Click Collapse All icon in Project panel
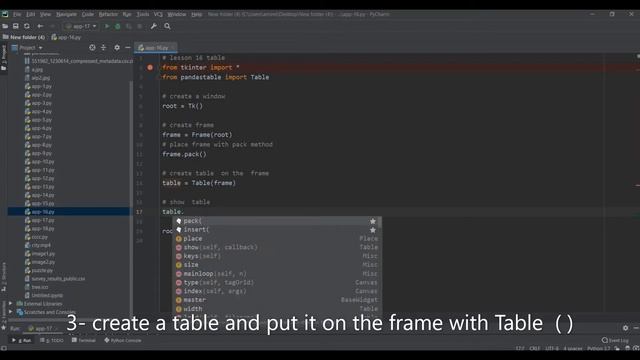The height and width of the screenshot is (360, 640). (104, 48)
